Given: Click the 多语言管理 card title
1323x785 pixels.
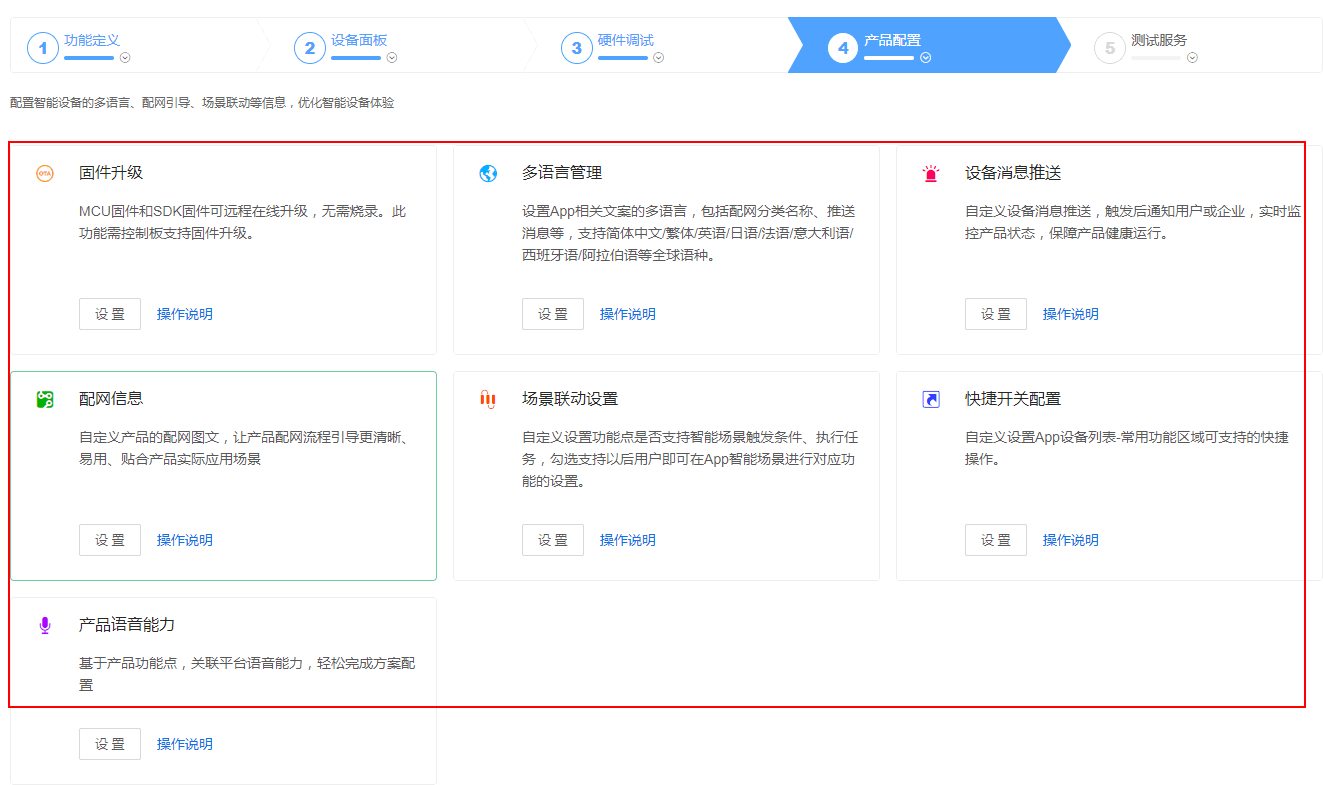Looking at the screenshot, I should coord(562,173).
